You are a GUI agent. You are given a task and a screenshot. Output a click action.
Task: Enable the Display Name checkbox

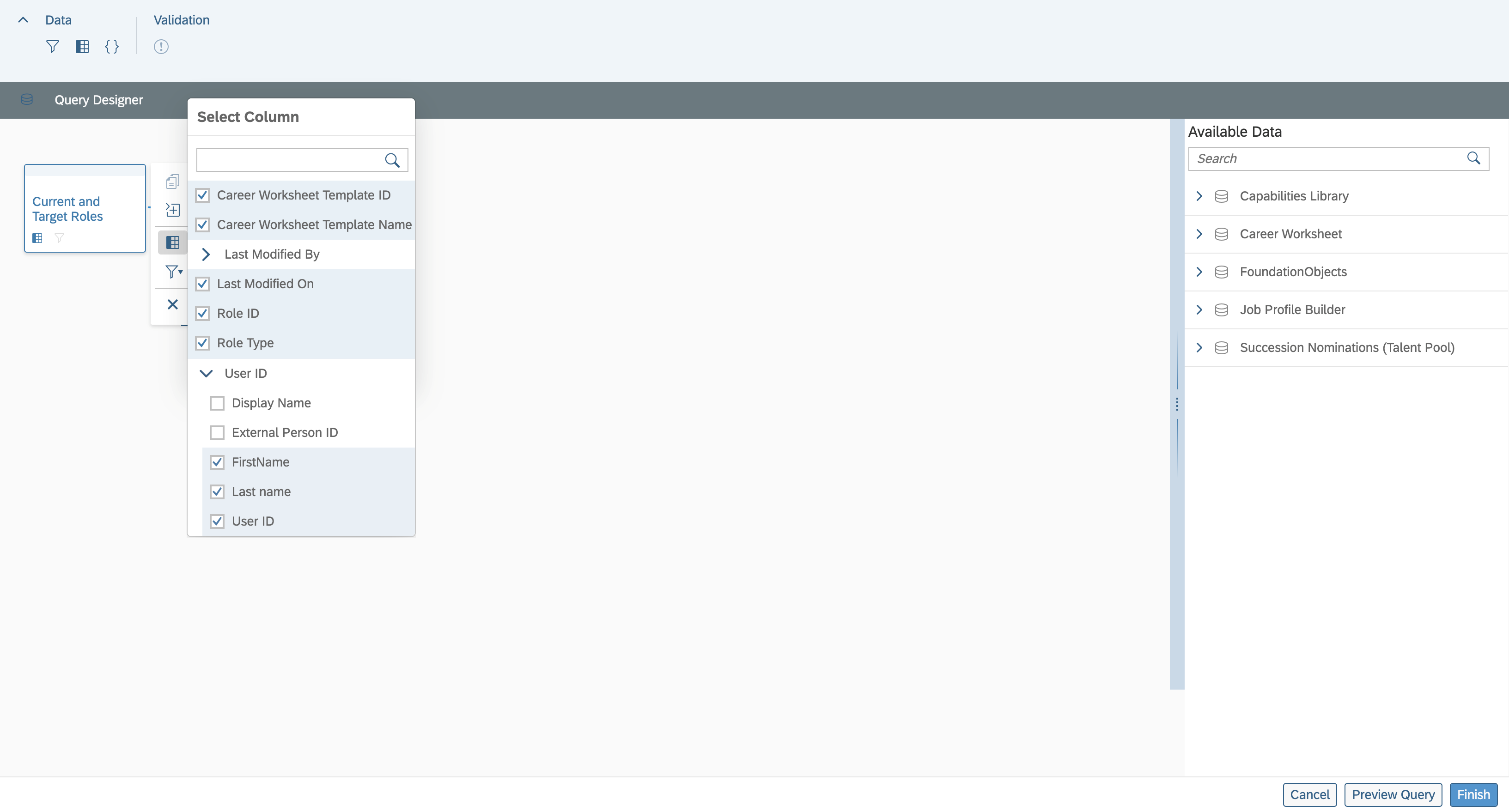coord(217,403)
